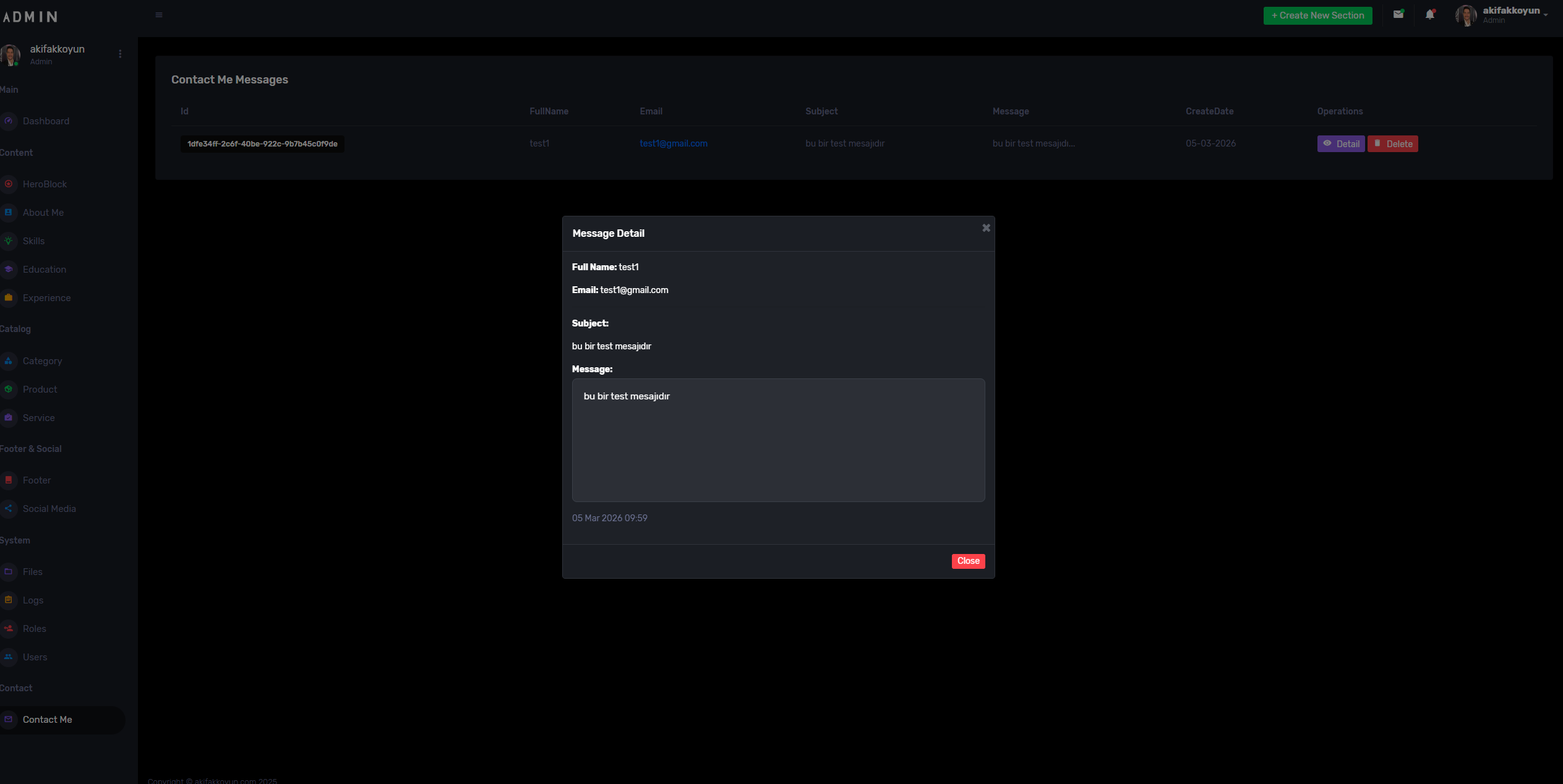Open the Dashboard section icon

(x=9, y=121)
